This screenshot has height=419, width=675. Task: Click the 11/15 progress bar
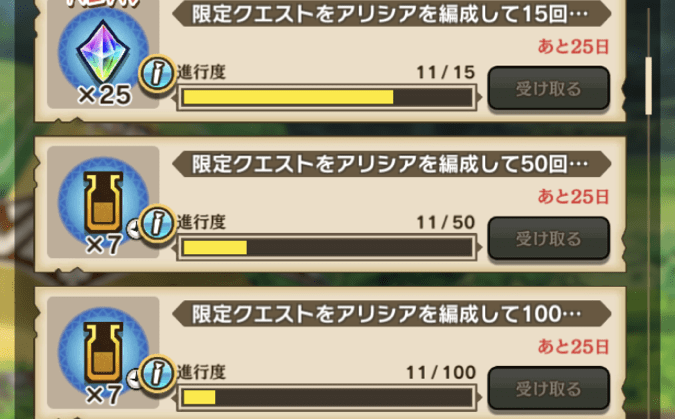(x=327, y=97)
